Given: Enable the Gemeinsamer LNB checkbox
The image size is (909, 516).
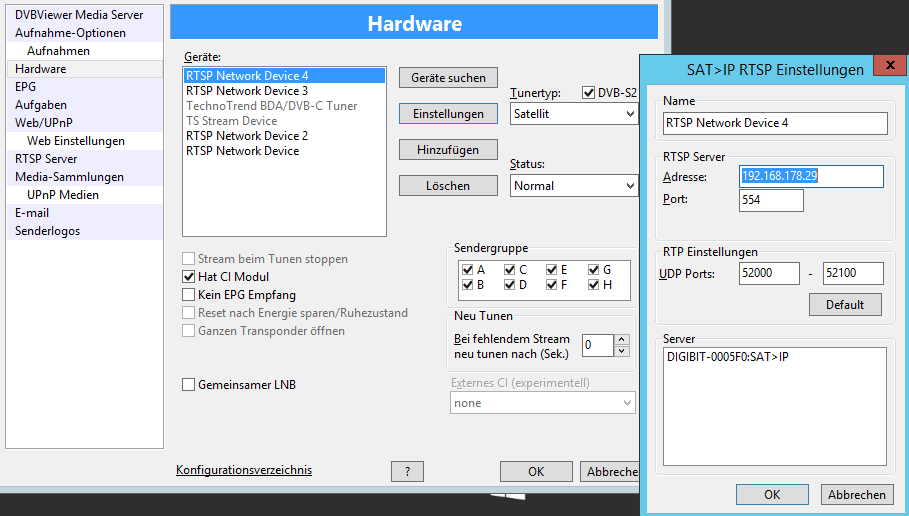Looking at the screenshot, I should (x=189, y=385).
